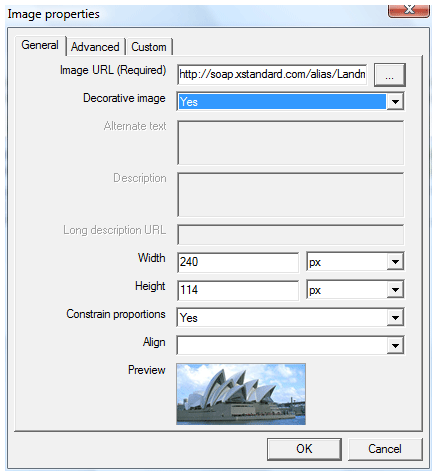Switch to the General tab
This screenshot has height=476, width=437.
(x=40, y=45)
